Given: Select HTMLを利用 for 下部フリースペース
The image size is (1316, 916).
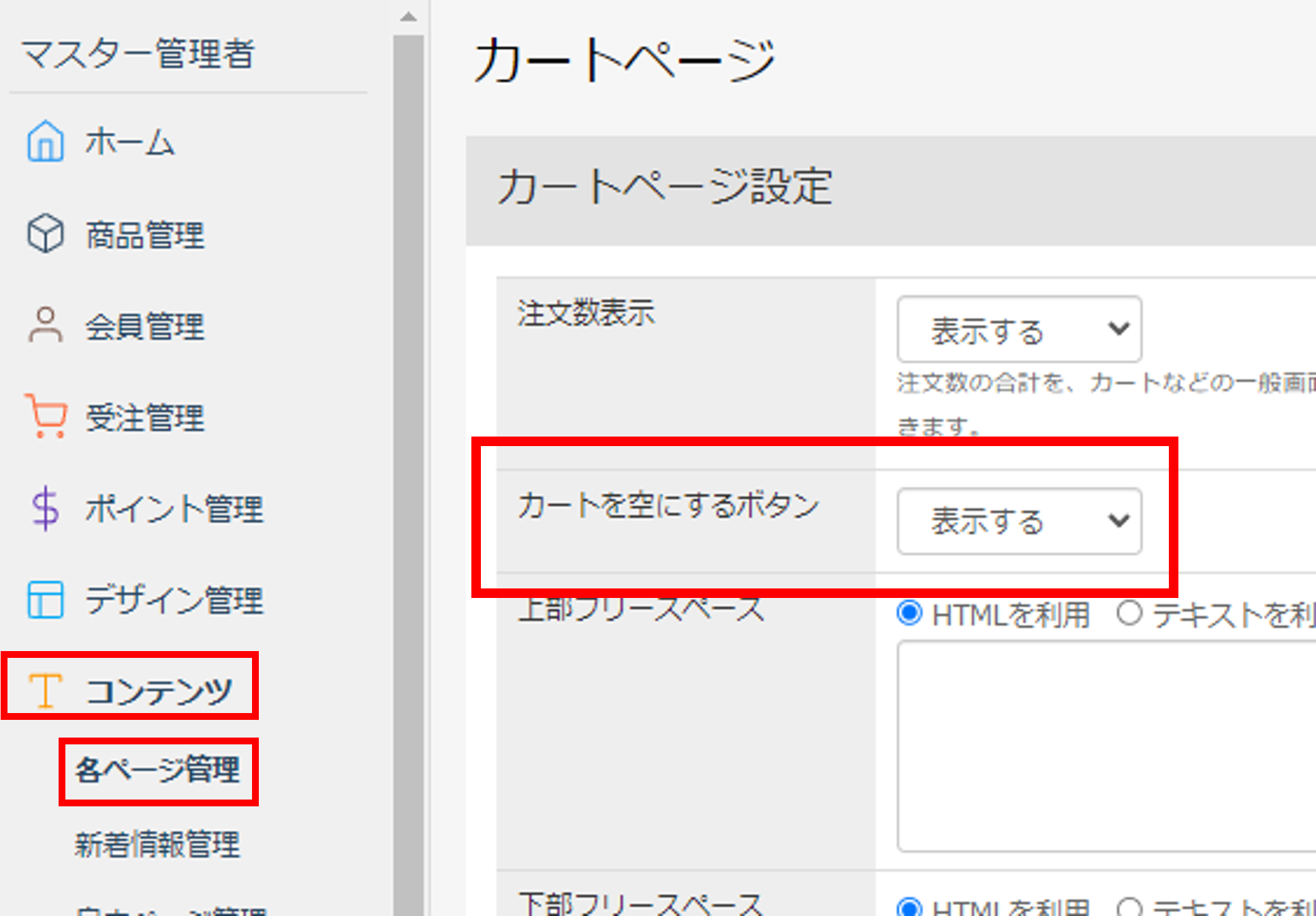Looking at the screenshot, I should (x=909, y=908).
